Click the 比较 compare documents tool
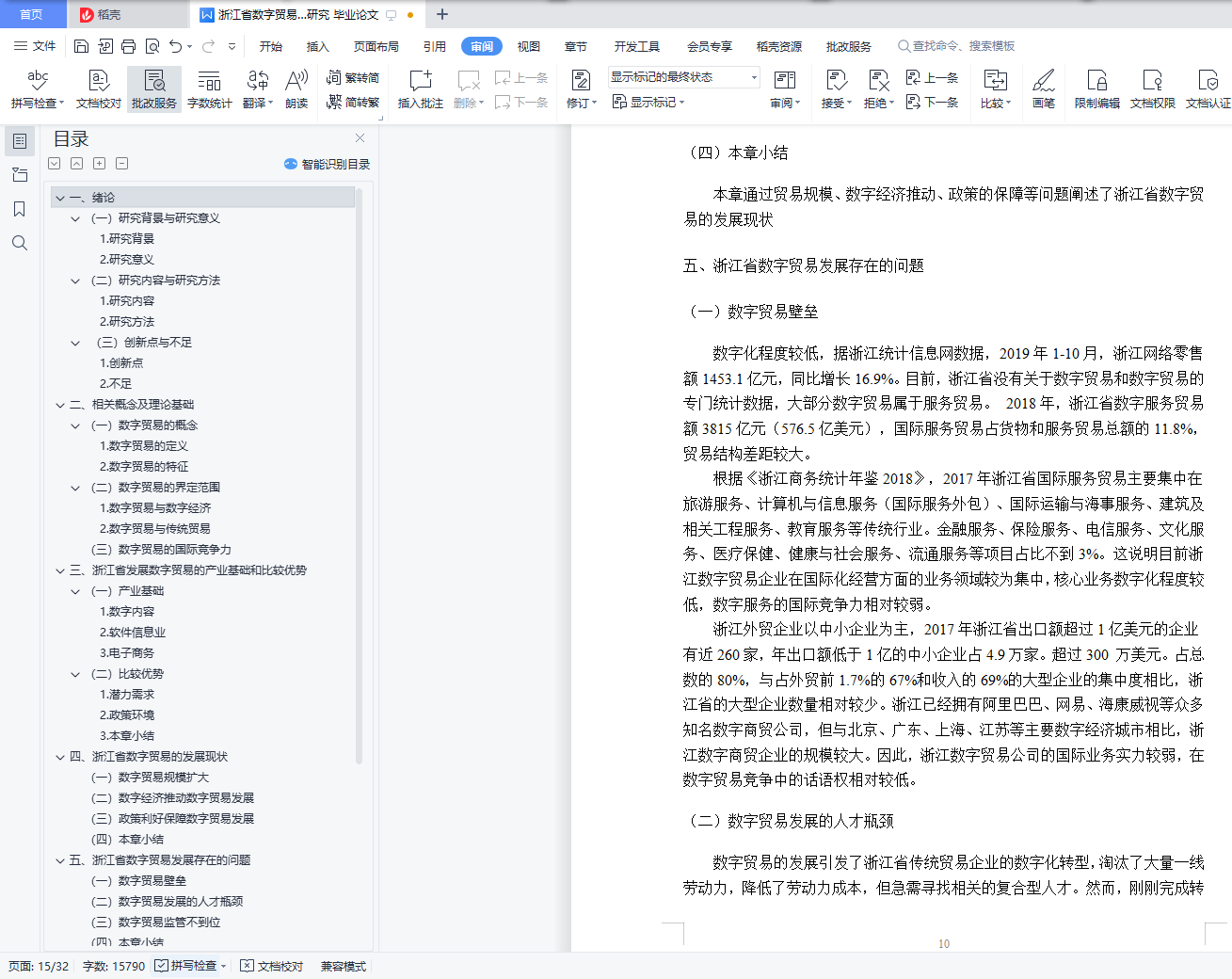 pyautogui.click(x=995, y=89)
